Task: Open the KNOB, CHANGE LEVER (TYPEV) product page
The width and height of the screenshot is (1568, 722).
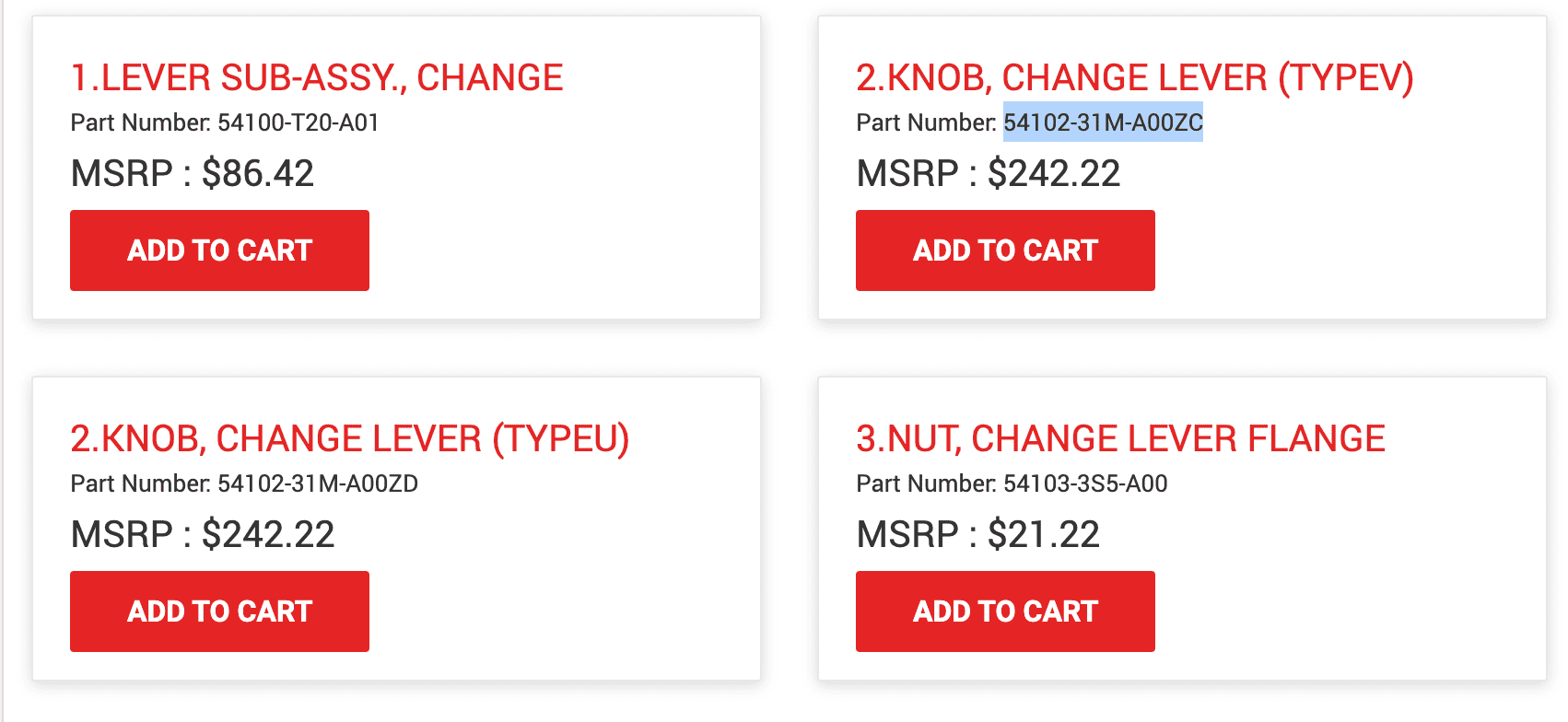Action: pos(1135,77)
